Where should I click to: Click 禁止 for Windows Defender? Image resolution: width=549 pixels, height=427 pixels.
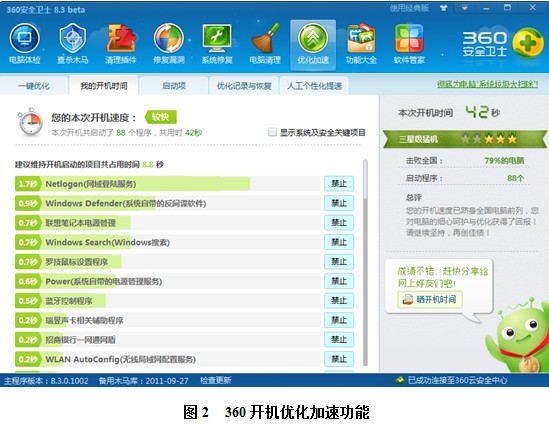click(x=339, y=203)
